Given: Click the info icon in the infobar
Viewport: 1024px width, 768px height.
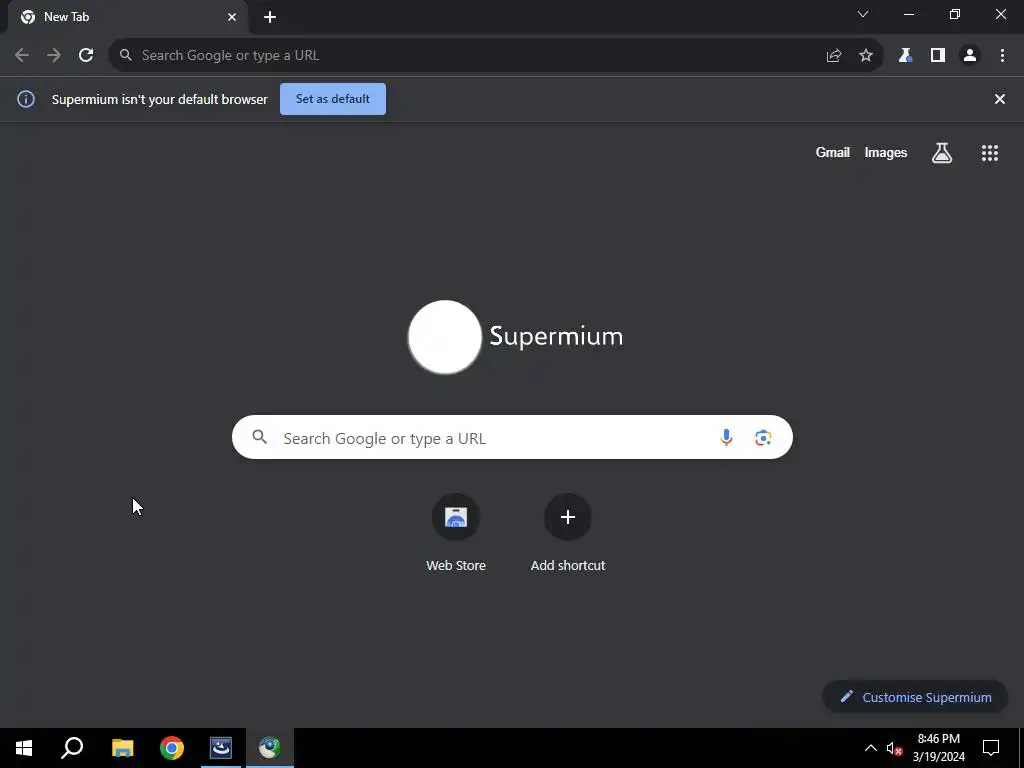Looking at the screenshot, I should [x=26, y=99].
